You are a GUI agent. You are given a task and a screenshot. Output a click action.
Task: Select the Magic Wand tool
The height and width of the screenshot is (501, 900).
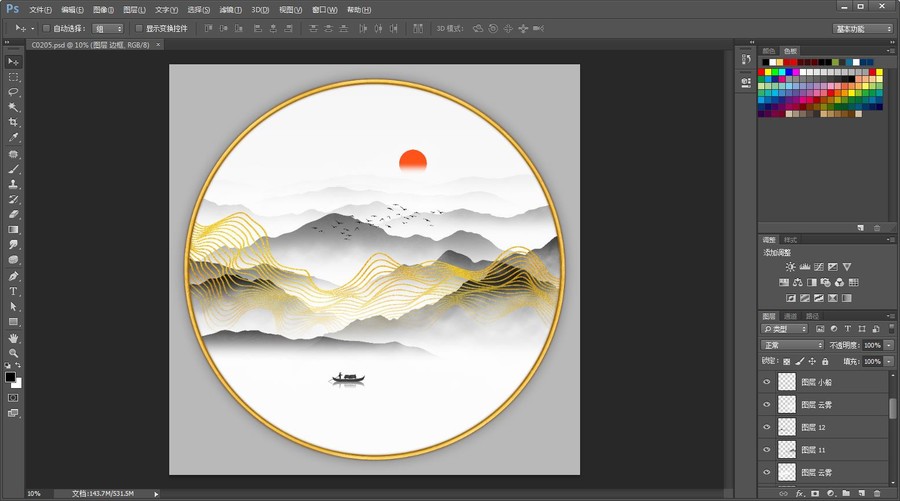pyautogui.click(x=13, y=107)
